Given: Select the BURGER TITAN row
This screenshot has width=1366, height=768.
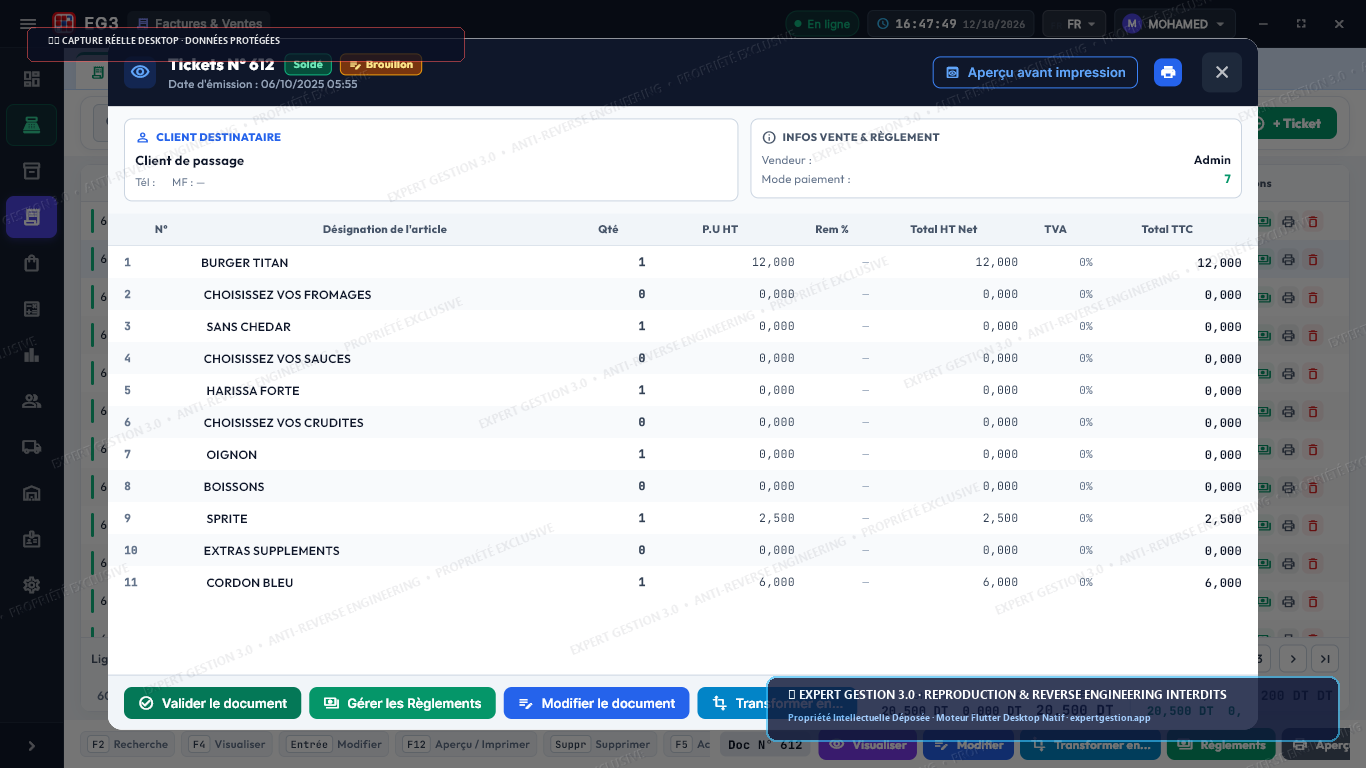Looking at the screenshot, I should click(683, 262).
